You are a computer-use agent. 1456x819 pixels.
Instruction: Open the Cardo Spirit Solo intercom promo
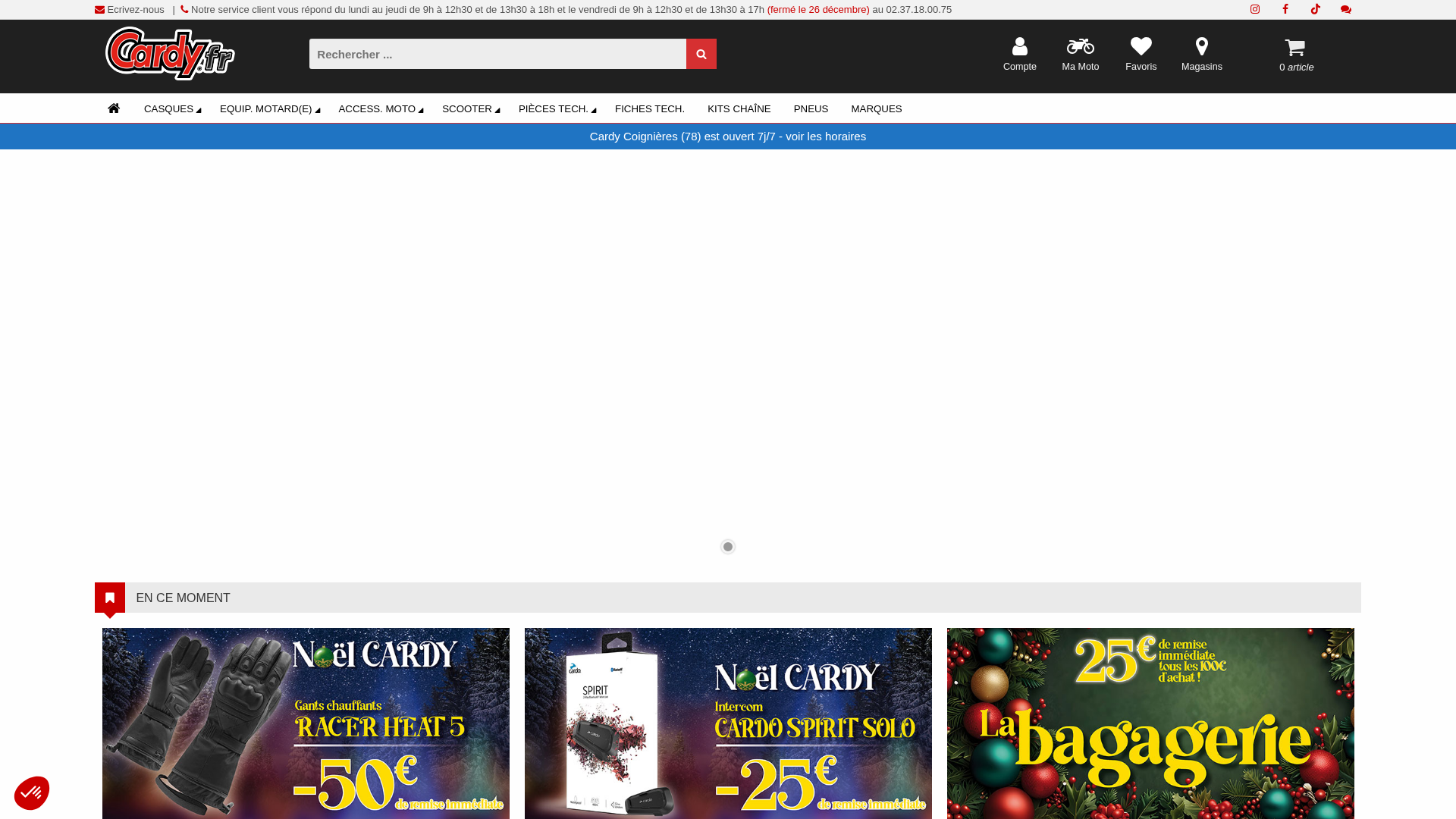pyautogui.click(x=728, y=723)
